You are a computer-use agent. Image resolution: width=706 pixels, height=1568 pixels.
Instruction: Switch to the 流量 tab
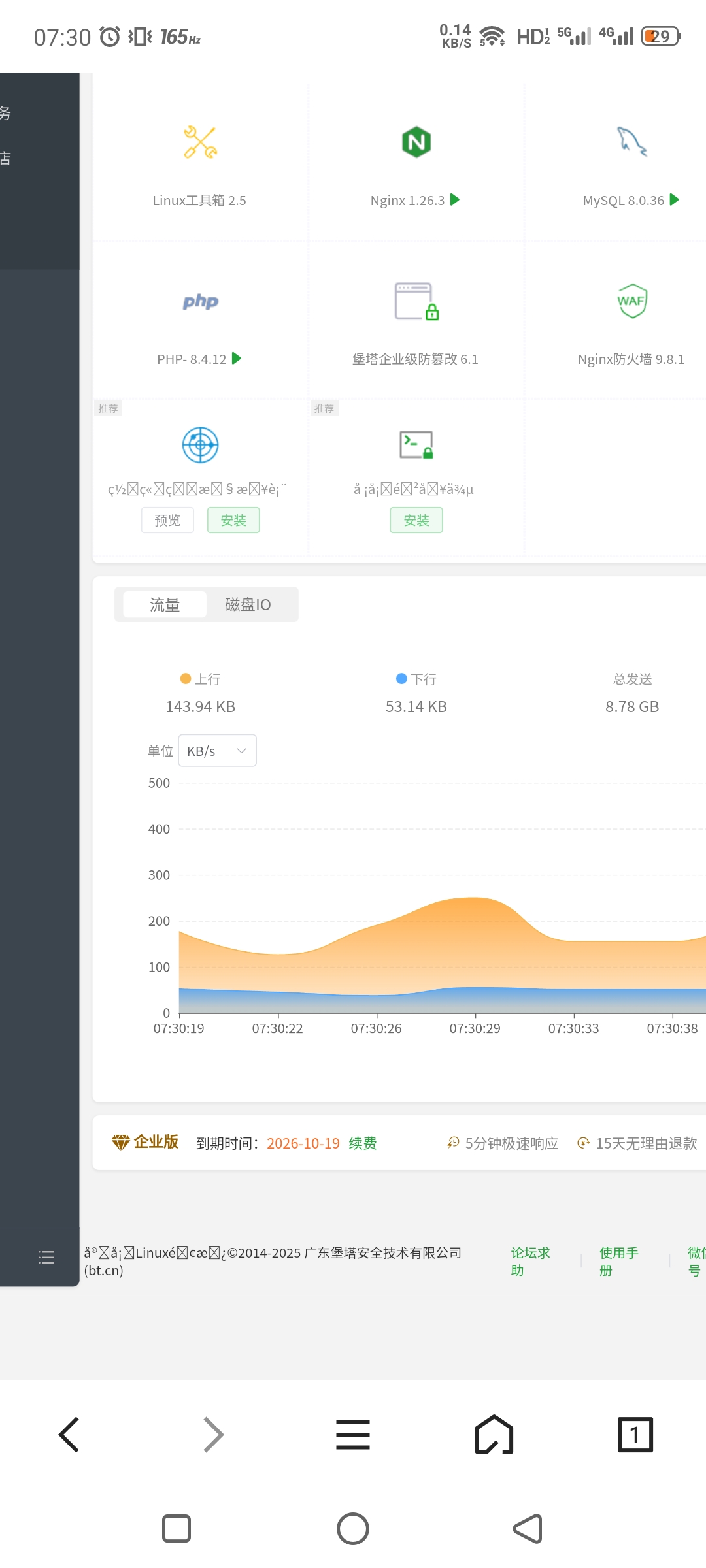coord(165,604)
